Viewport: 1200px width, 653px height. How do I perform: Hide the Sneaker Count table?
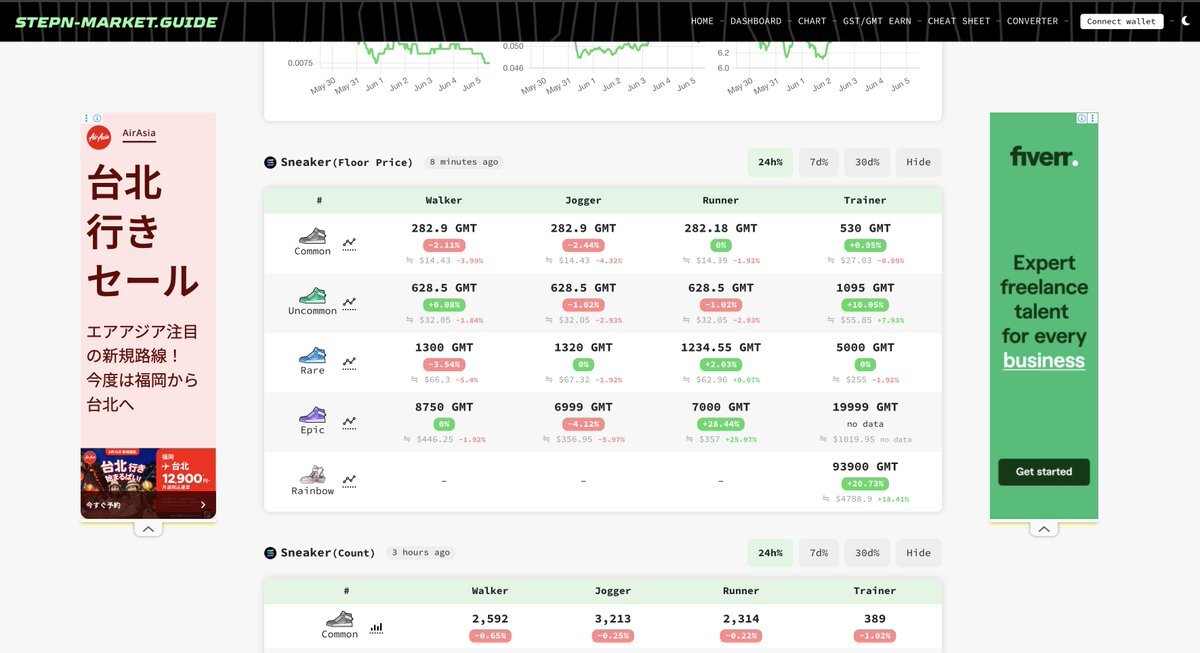point(918,553)
